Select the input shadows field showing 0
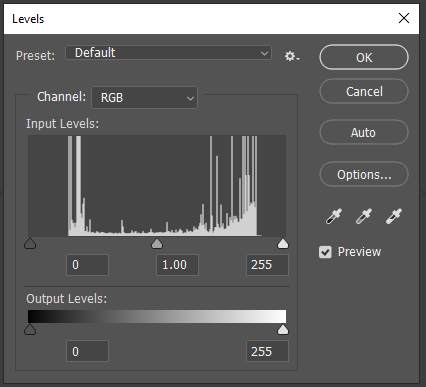 87,265
